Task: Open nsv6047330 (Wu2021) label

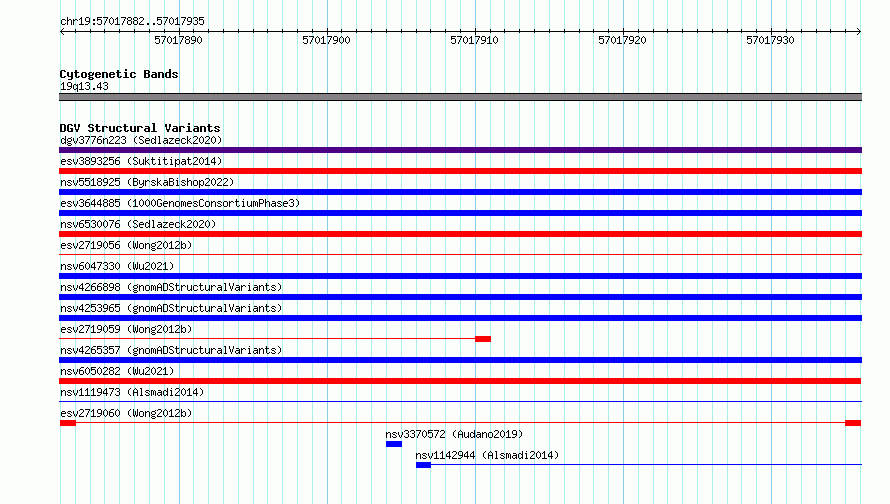Action: coord(117,266)
